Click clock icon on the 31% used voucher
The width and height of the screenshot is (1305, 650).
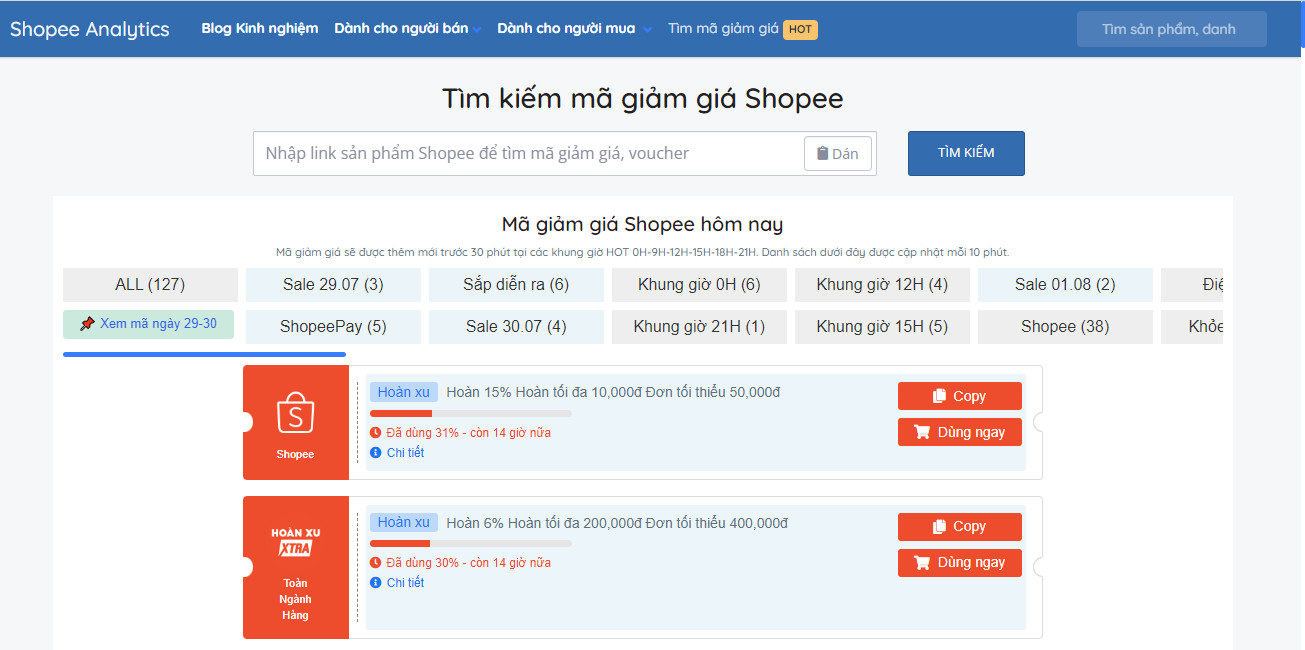(x=376, y=433)
